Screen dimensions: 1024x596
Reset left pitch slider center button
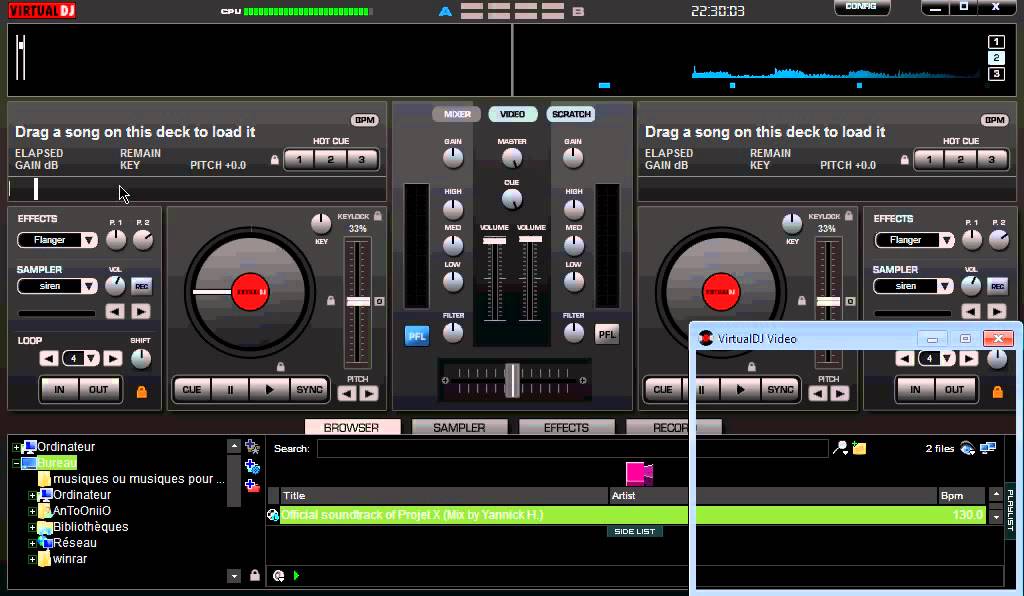[379, 301]
